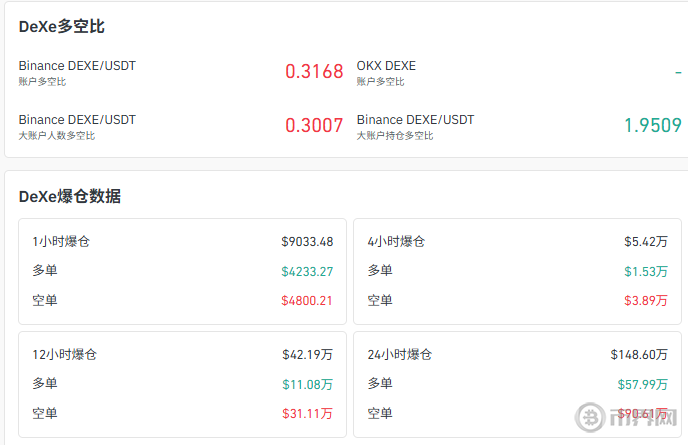The width and height of the screenshot is (688, 445).
Task: Click 账户多空比 caption under Binance DEXE/USDT
Action: point(42,82)
